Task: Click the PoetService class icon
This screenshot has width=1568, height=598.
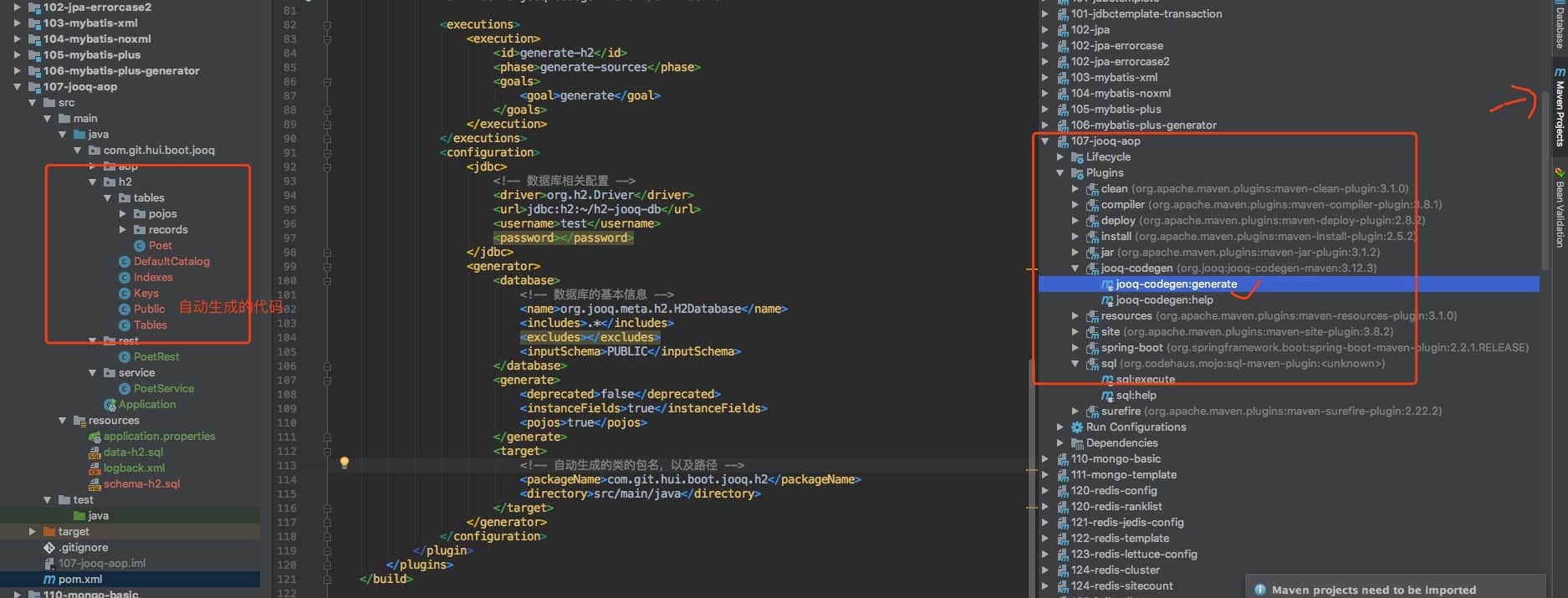Action: 125,389
